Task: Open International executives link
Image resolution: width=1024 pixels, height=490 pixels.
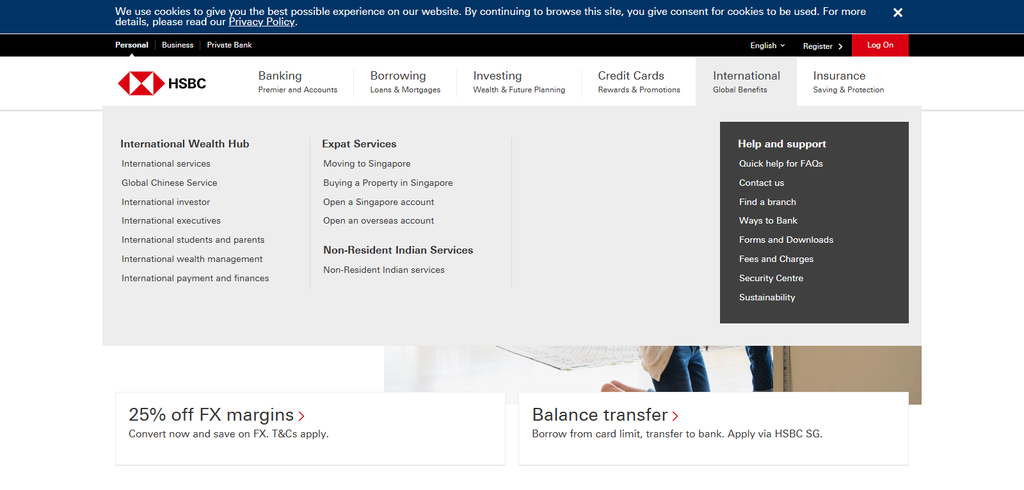Action: [x=171, y=221]
